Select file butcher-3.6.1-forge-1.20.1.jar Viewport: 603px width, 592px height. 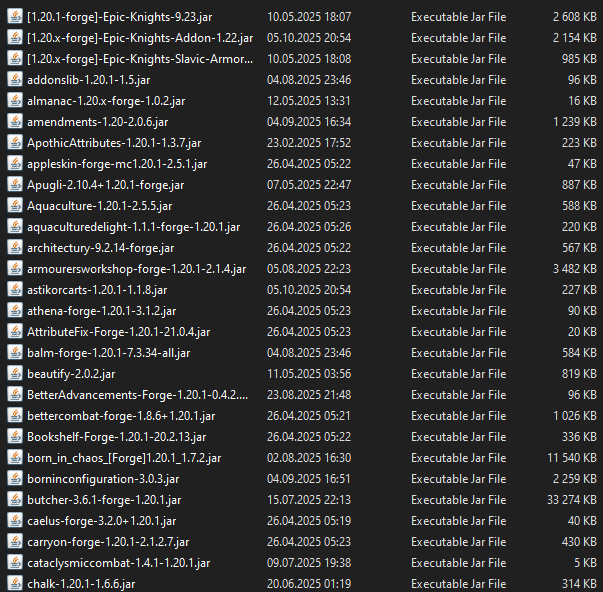point(104,500)
